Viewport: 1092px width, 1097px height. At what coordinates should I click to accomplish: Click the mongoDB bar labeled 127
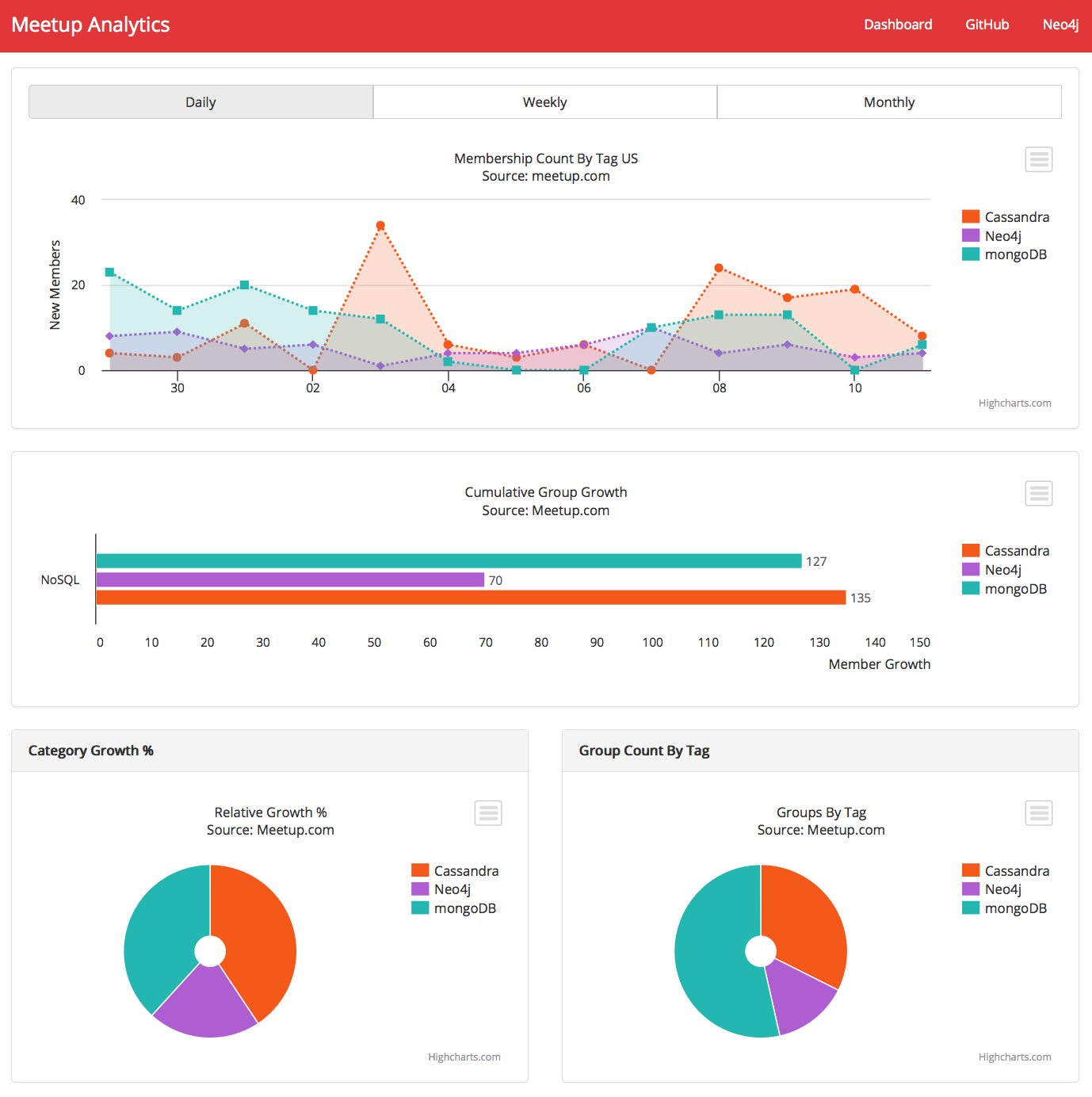449,561
